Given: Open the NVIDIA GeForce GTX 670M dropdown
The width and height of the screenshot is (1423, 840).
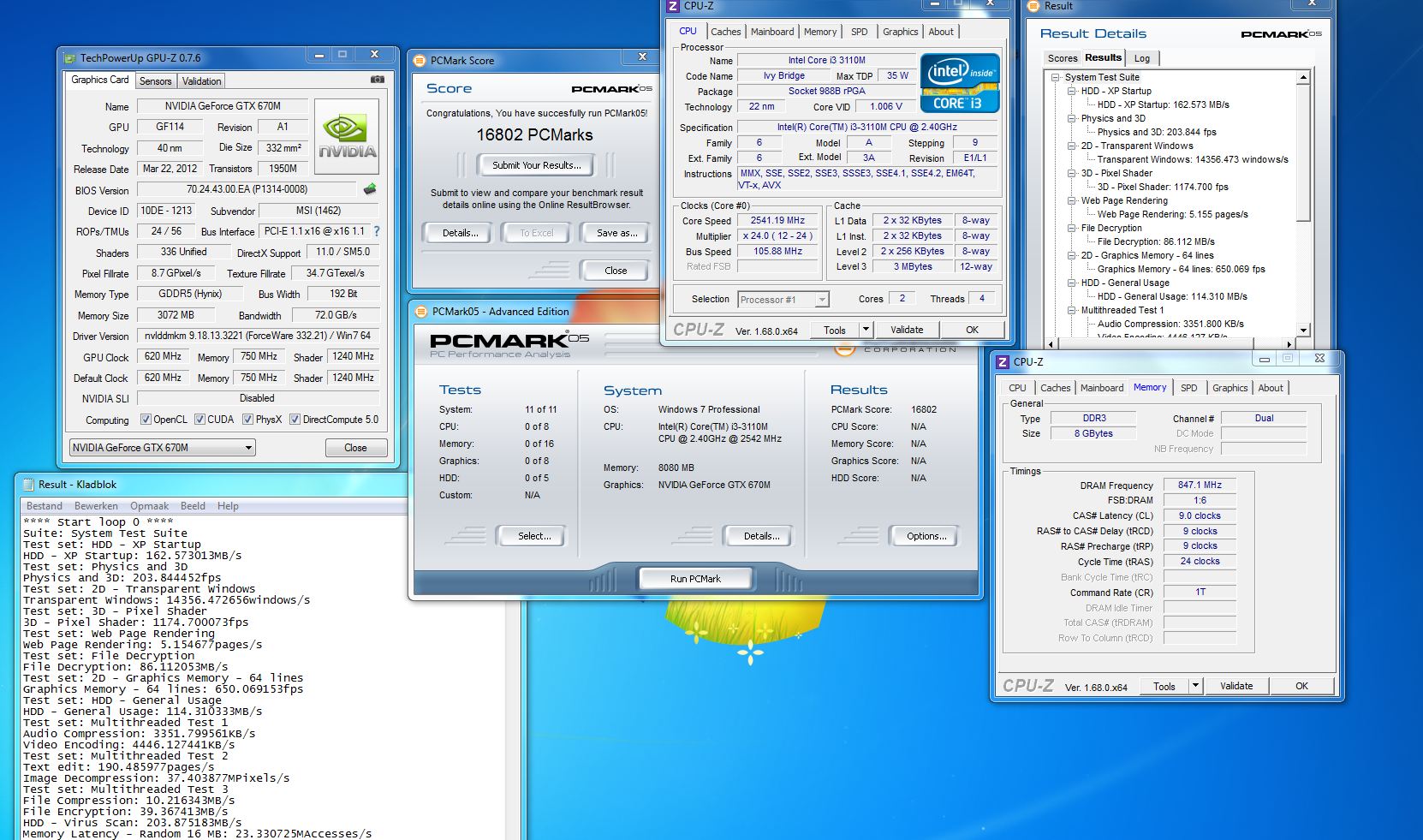Looking at the screenshot, I should click(163, 448).
